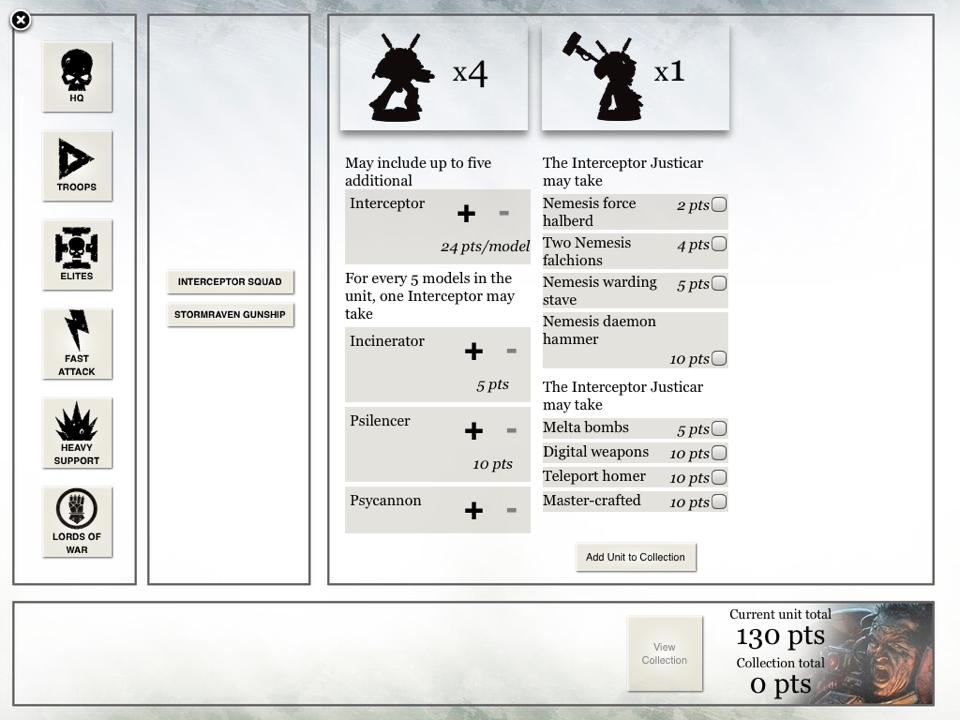960x720 pixels.
Task: Select the Troops category icon
Action: coord(77,166)
